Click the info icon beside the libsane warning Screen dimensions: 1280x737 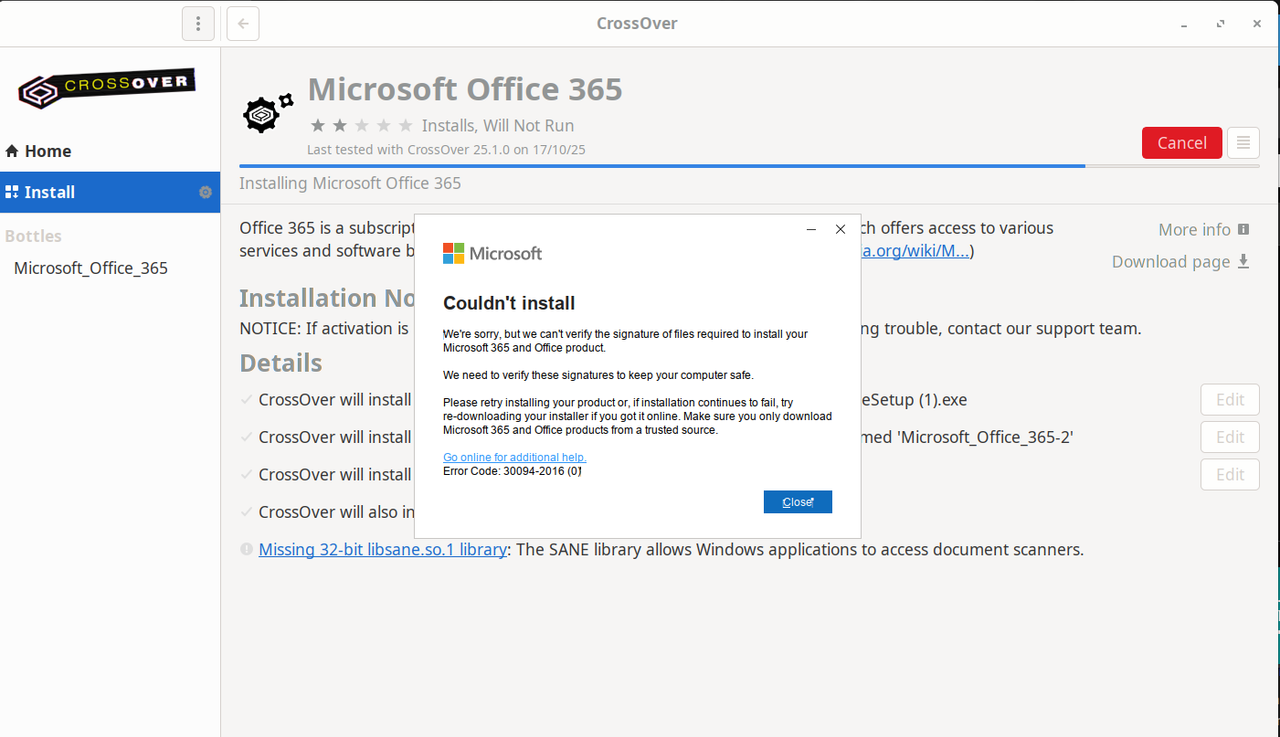pyautogui.click(x=247, y=549)
